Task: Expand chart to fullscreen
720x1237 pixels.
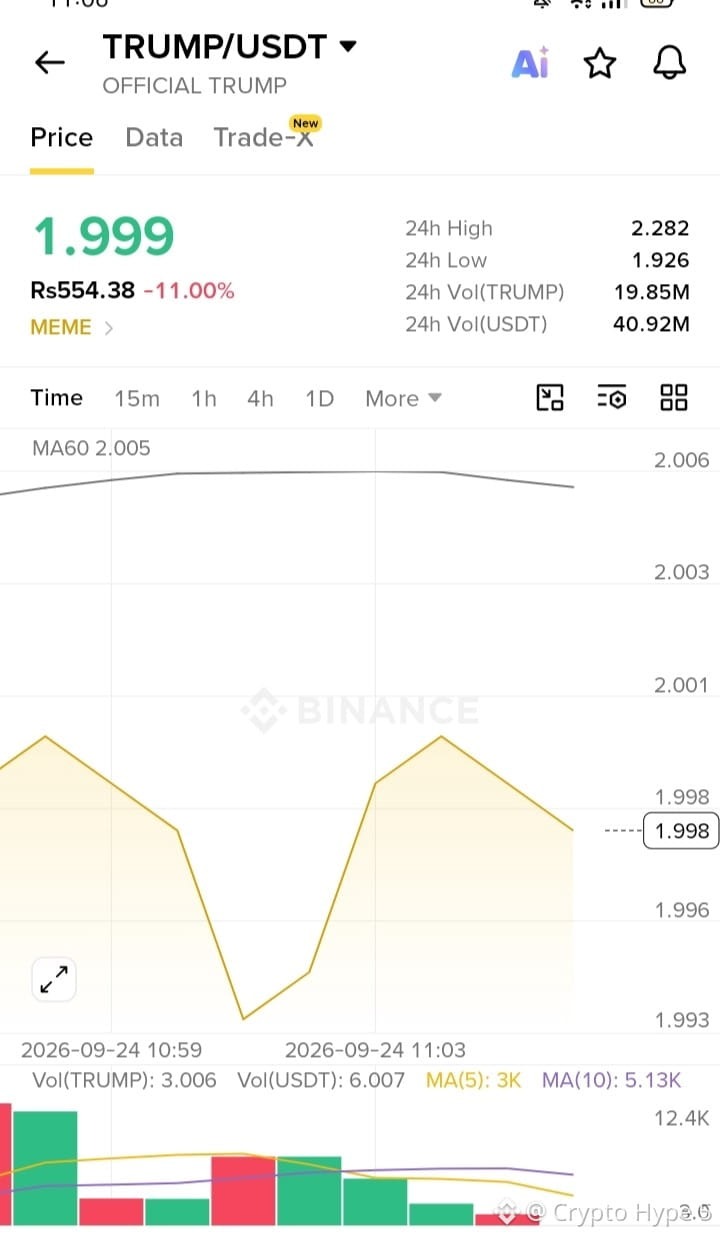Action: [54, 979]
